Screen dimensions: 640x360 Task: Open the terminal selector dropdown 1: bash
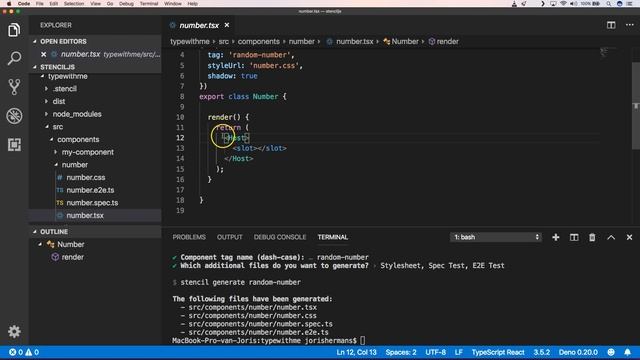tap(496, 237)
